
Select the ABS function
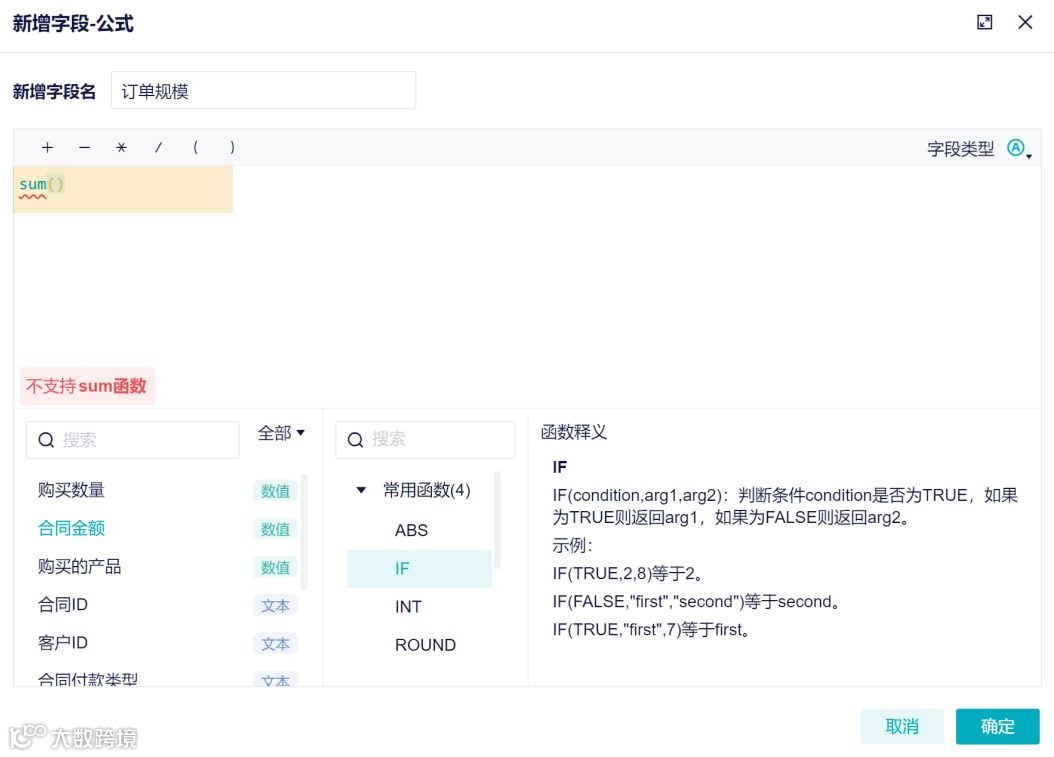[x=410, y=530]
